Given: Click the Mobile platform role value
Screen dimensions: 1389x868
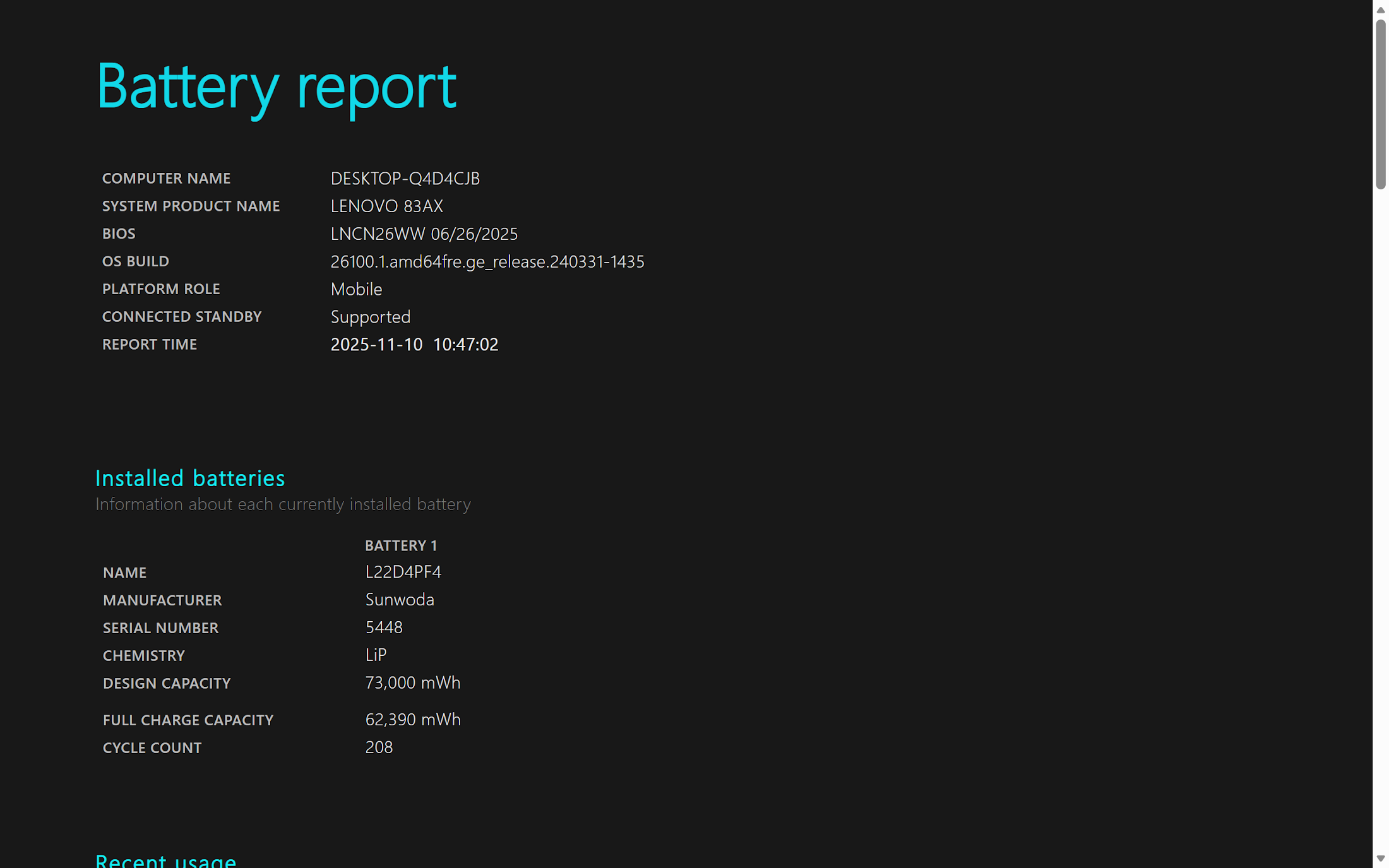Looking at the screenshot, I should [356, 290].
